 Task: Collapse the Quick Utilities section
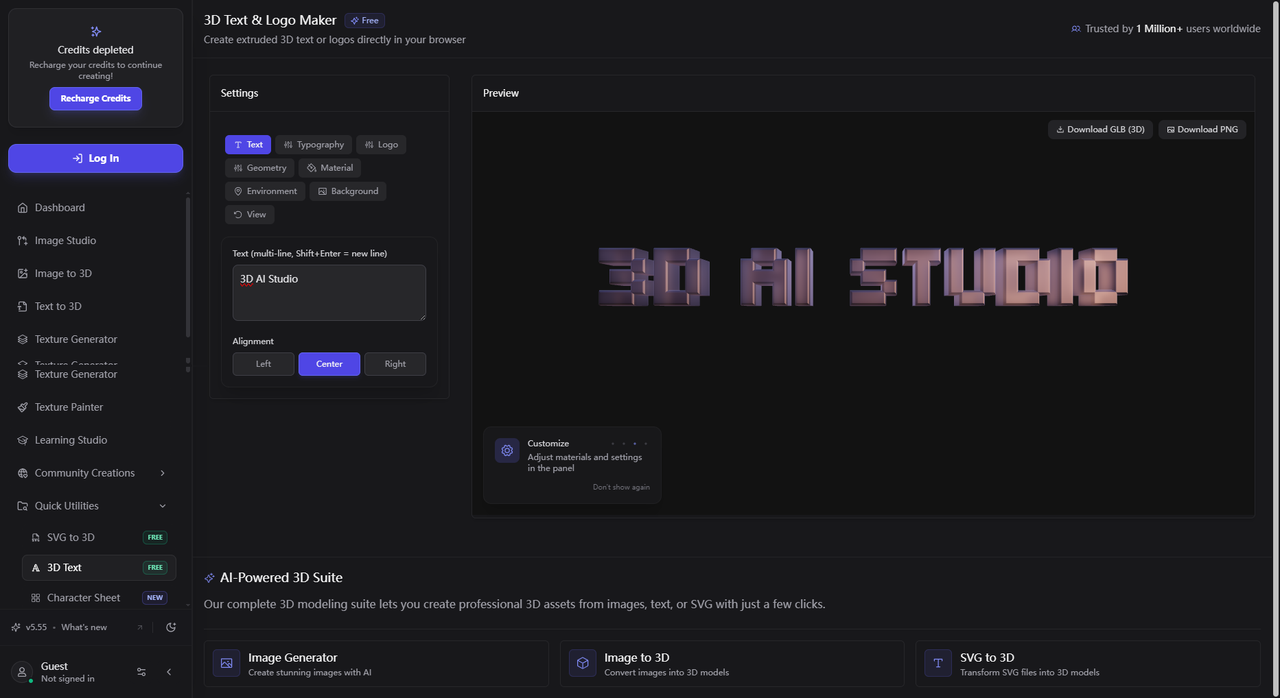(162, 506)
